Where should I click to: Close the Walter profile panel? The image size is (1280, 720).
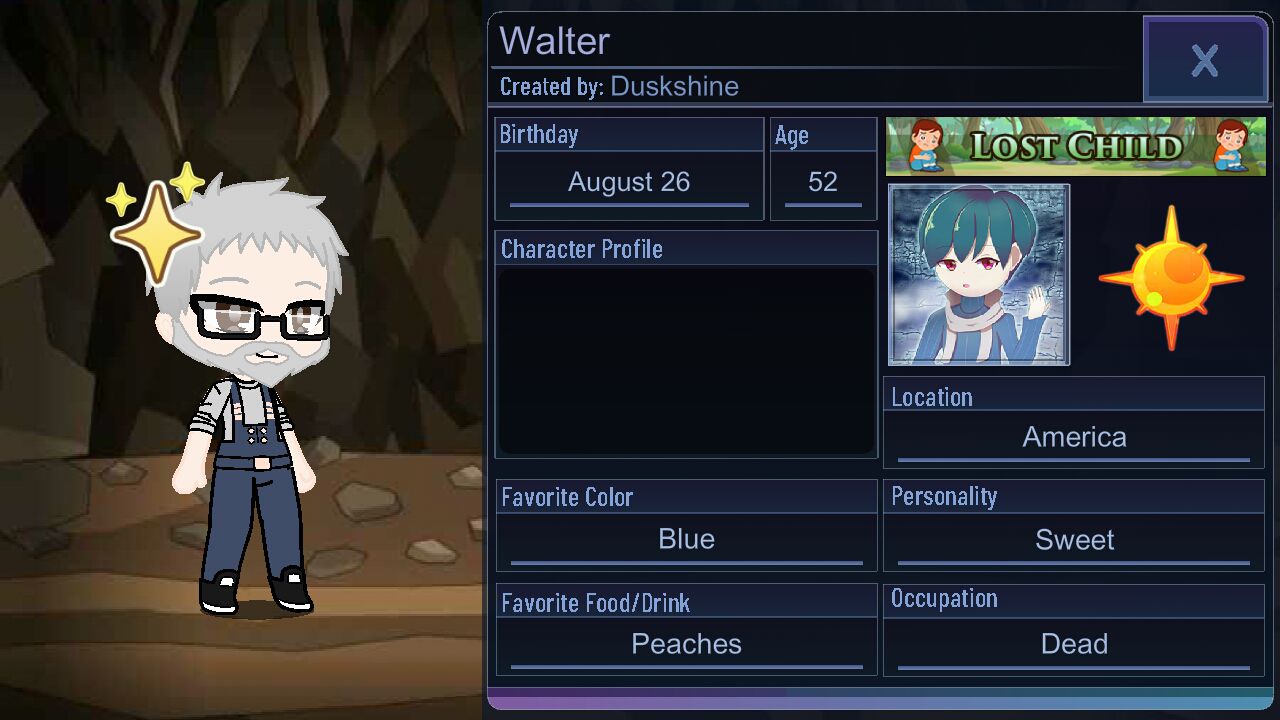click(1205, 60)
